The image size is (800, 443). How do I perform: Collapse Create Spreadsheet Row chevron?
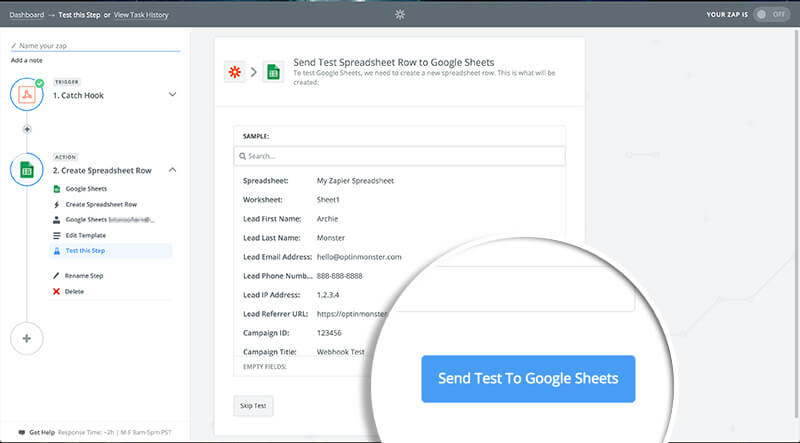pos(172,170)
